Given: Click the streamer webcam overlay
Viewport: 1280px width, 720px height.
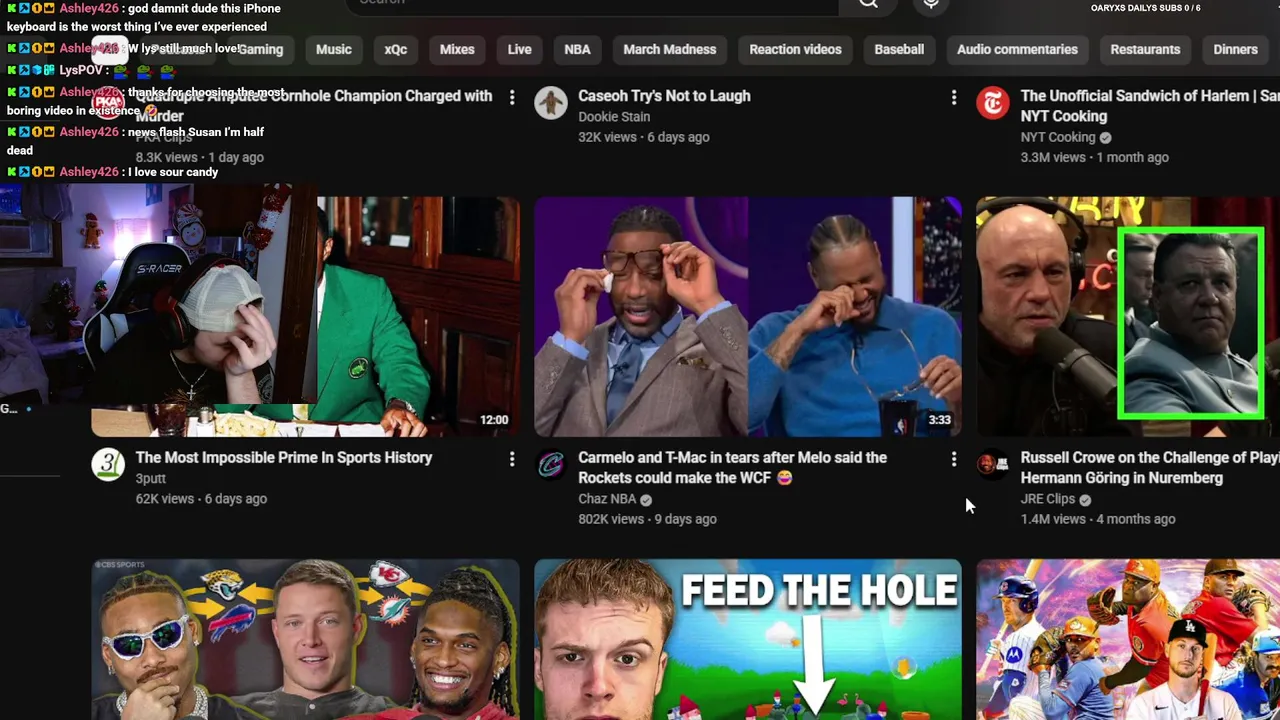Looking at the screenshot, I should tap(158, 294).
